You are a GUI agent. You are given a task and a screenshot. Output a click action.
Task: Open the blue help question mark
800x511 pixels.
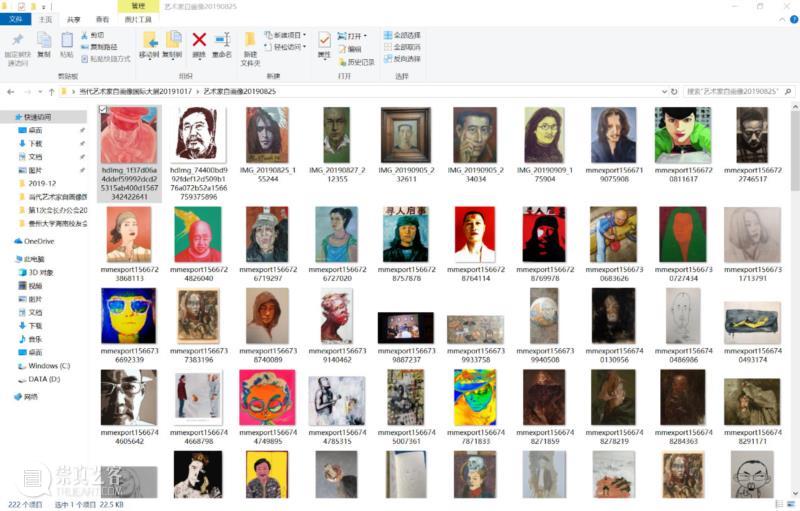point(794,19)
